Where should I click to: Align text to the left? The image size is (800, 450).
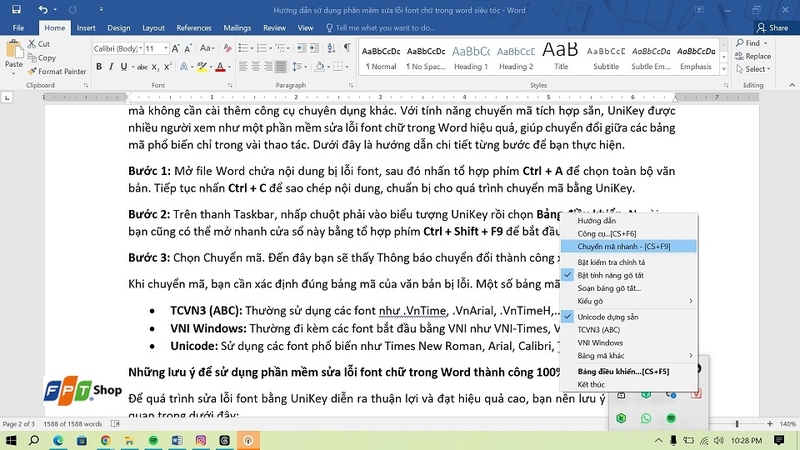(x=243, y=67)
